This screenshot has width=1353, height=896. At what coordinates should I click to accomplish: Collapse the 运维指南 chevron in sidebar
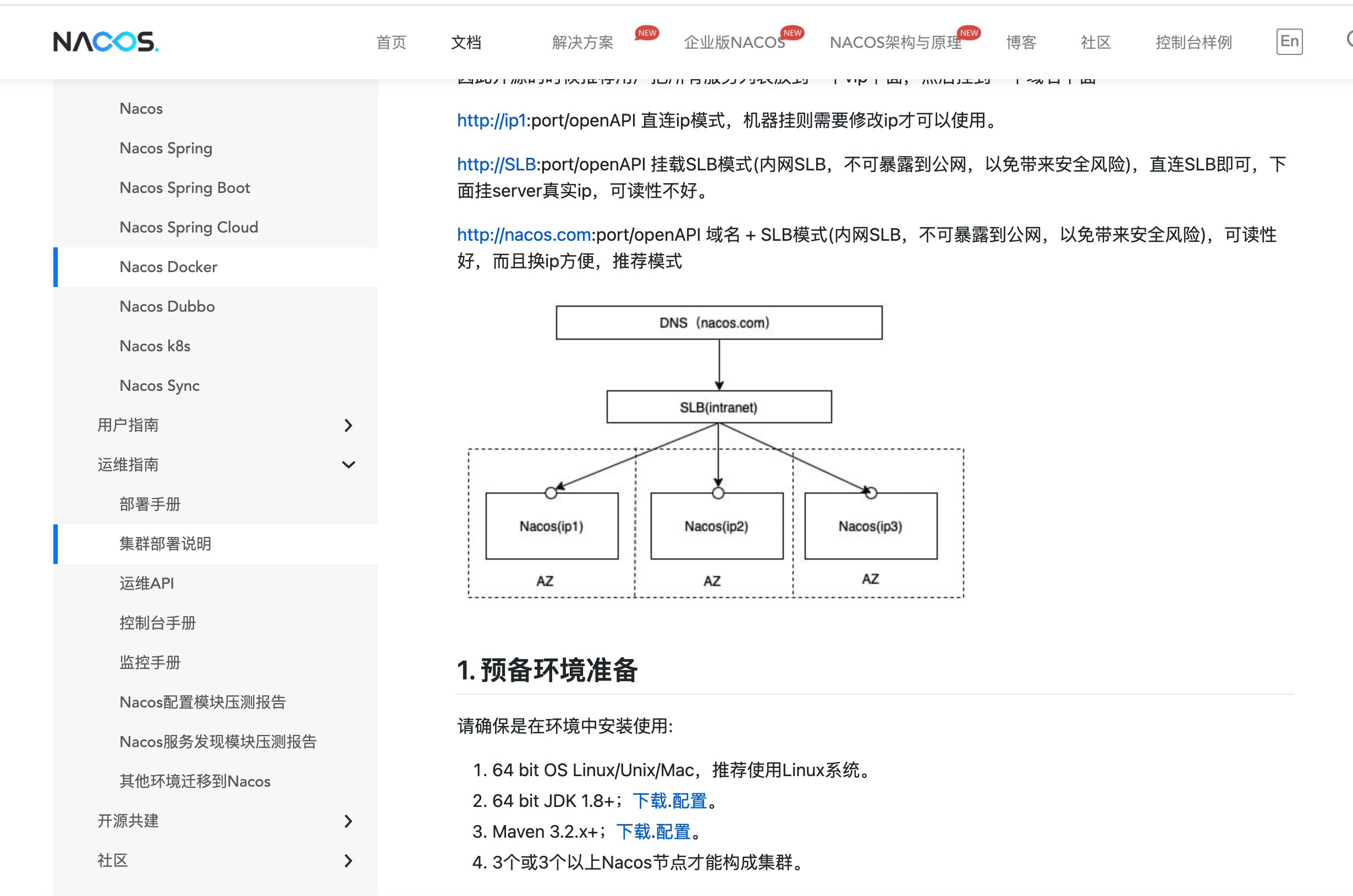tap(348, 464)
